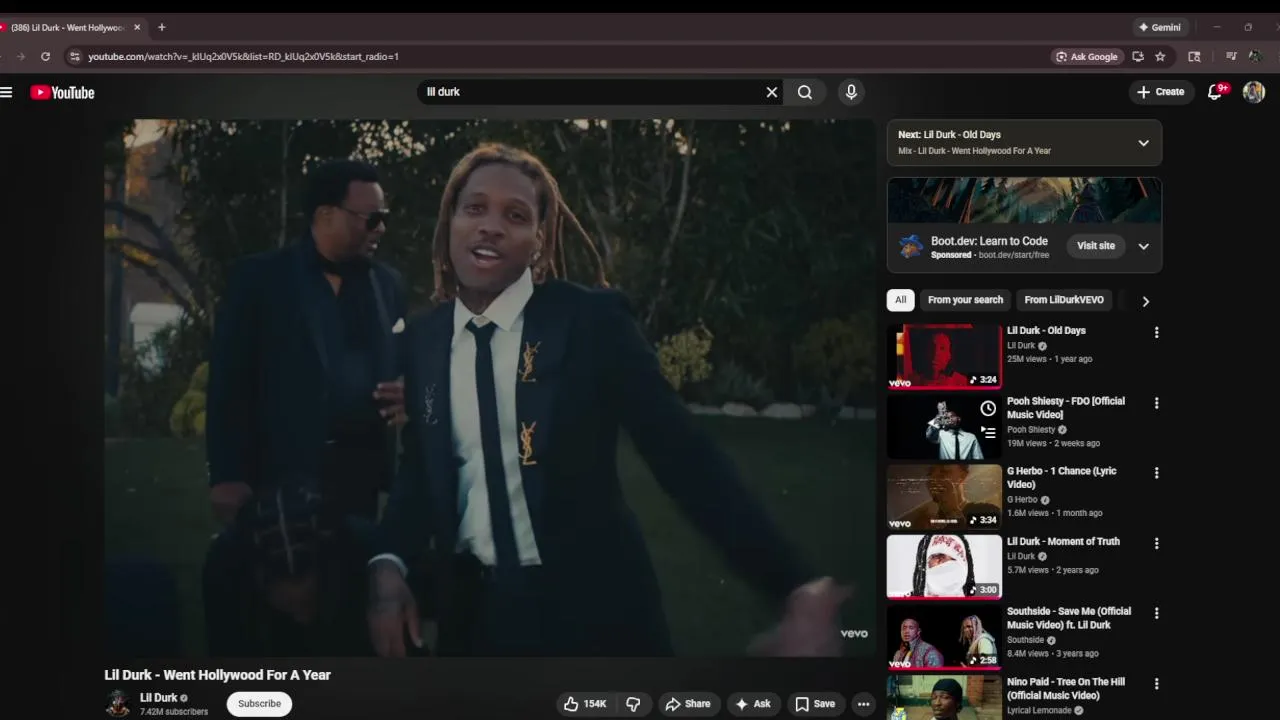Open more options for Nino Paid video
1280x720 pixels.
[x=1156, y=684]
